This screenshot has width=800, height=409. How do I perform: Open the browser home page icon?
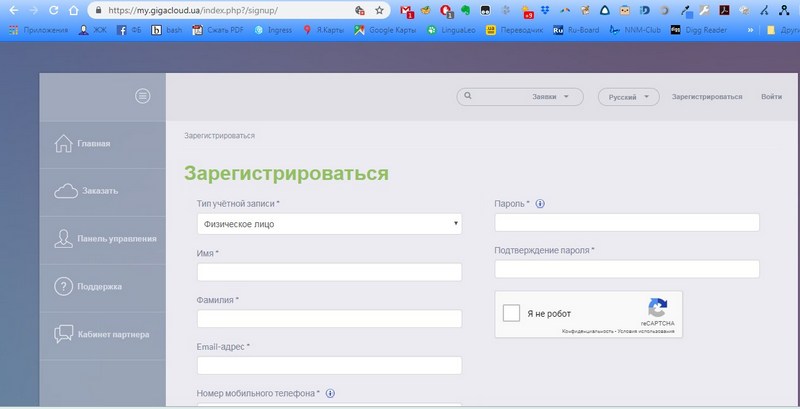point(74,10)
